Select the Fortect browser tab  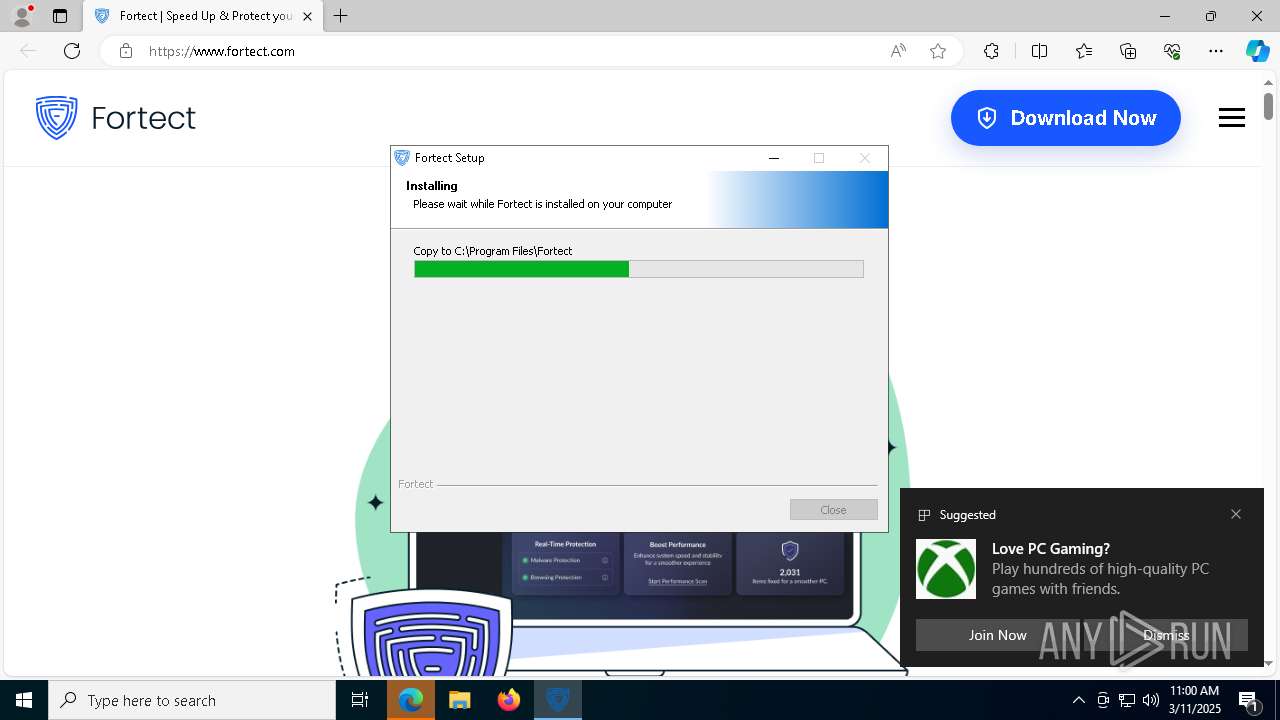(x=203, y=16)
